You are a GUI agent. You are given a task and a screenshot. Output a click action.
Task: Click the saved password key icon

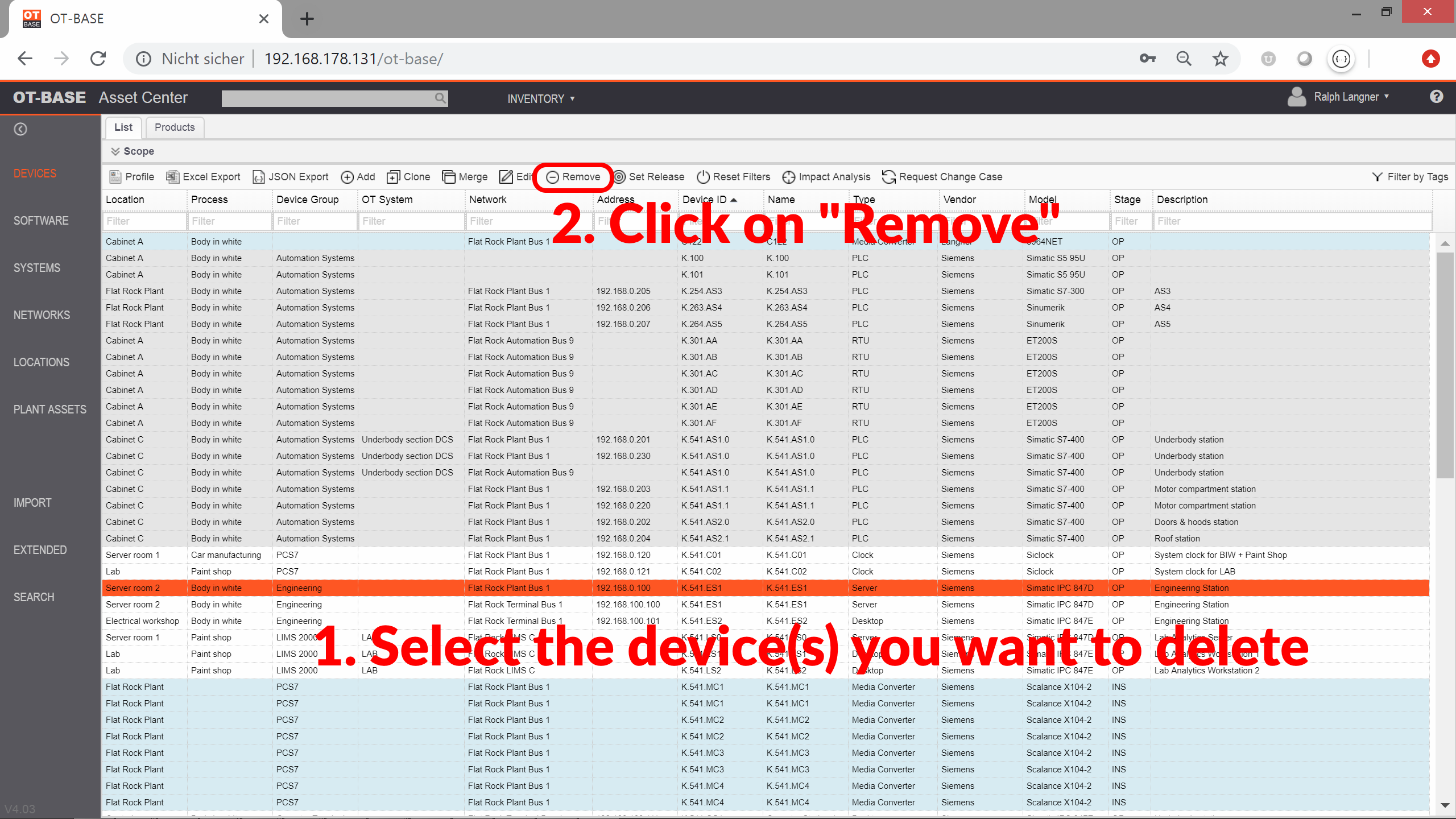(1147, 59)
